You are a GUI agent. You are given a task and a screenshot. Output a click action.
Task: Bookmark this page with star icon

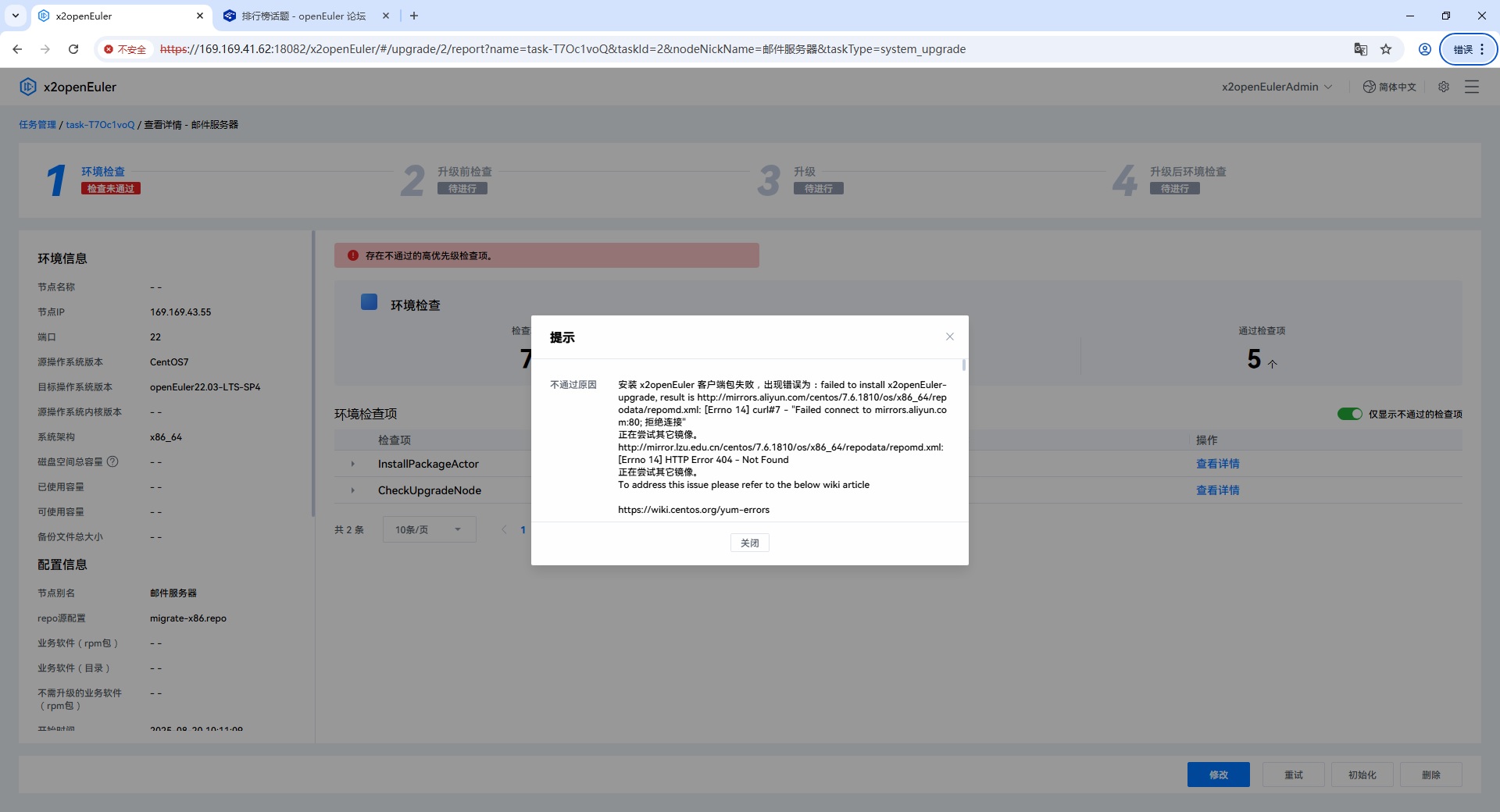tap(1386, 49)
